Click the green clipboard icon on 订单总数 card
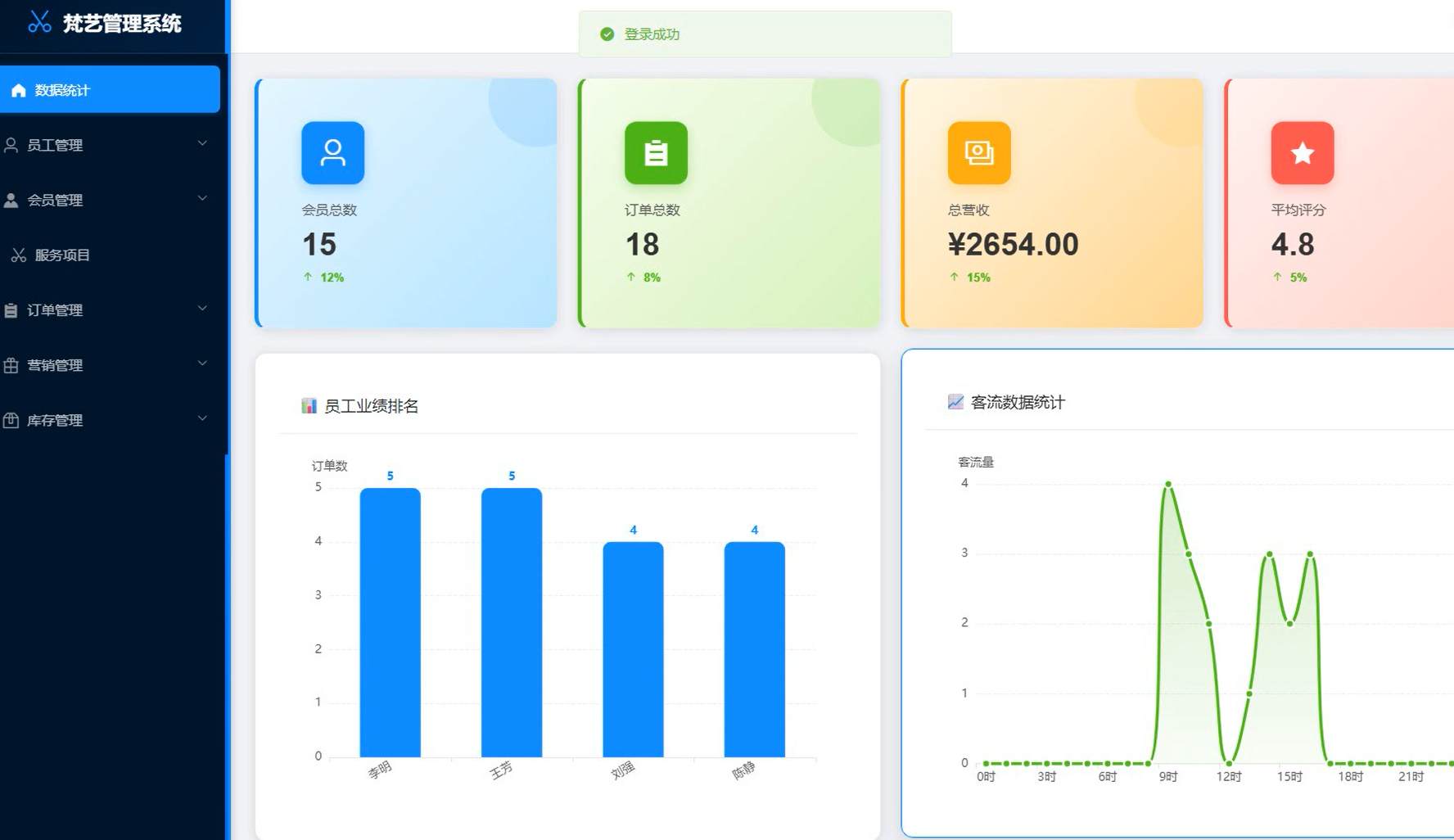 pyautogui.click(x=656, y=153)
